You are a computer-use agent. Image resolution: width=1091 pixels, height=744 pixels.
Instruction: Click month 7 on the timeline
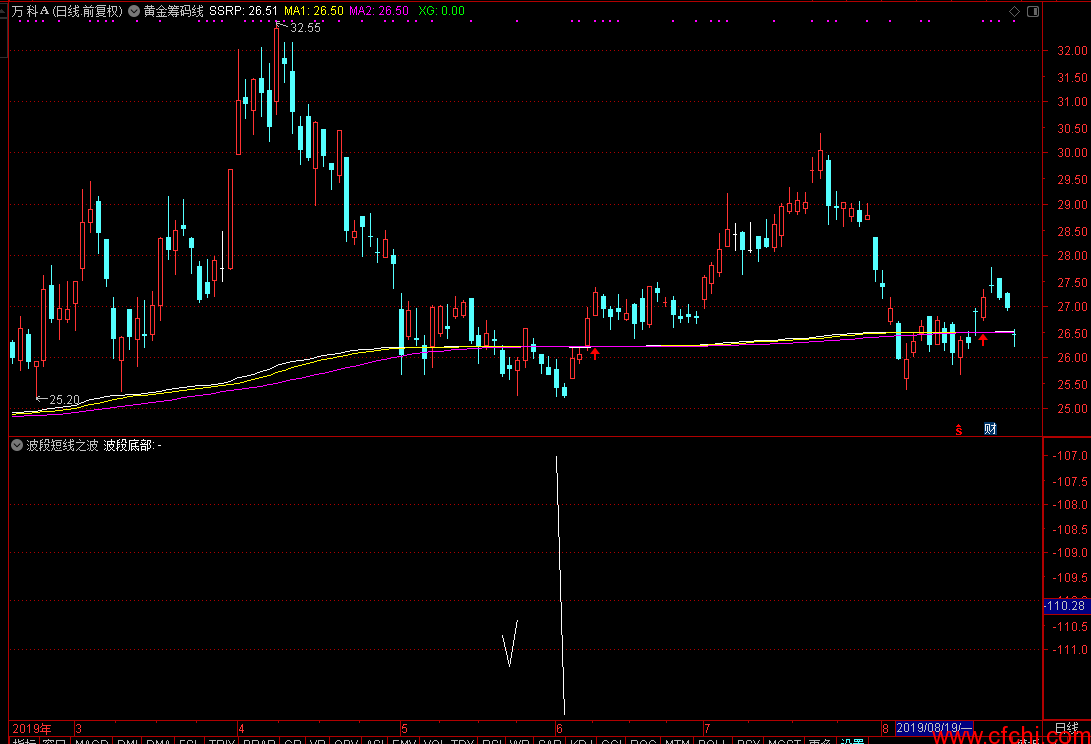[707, 729]
